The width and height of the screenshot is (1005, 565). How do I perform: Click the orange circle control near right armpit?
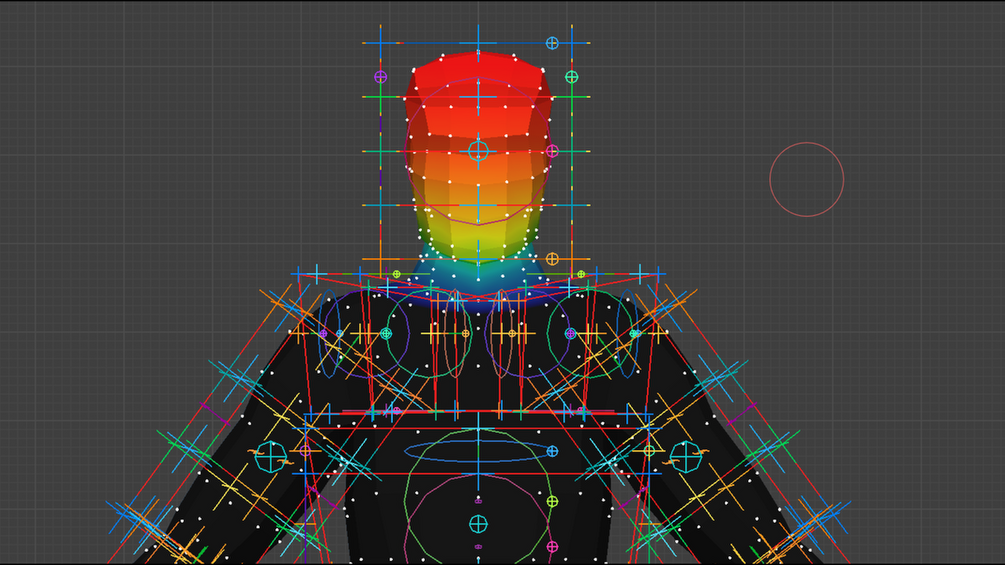[x=649, y=451]
